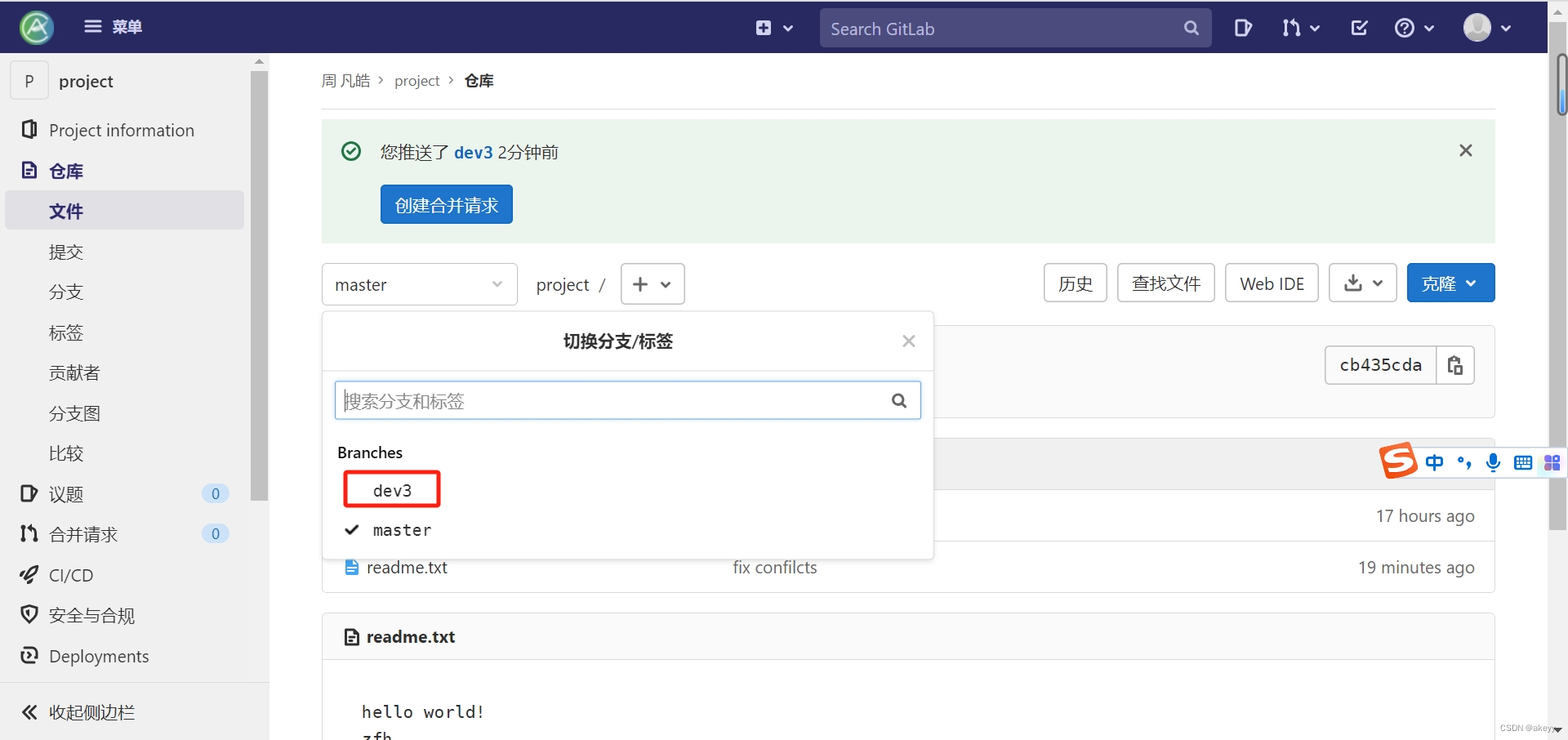Image resolution: width=1568 pixels, height=740 pixels.
Task: Open the GitLab home logo icon
Action: point(34,27)
